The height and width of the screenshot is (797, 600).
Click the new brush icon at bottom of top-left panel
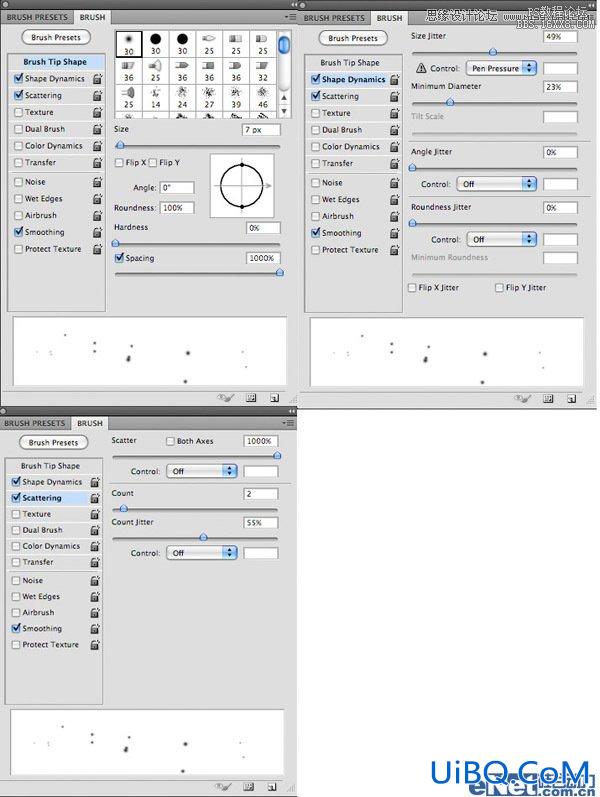point(275,398)
